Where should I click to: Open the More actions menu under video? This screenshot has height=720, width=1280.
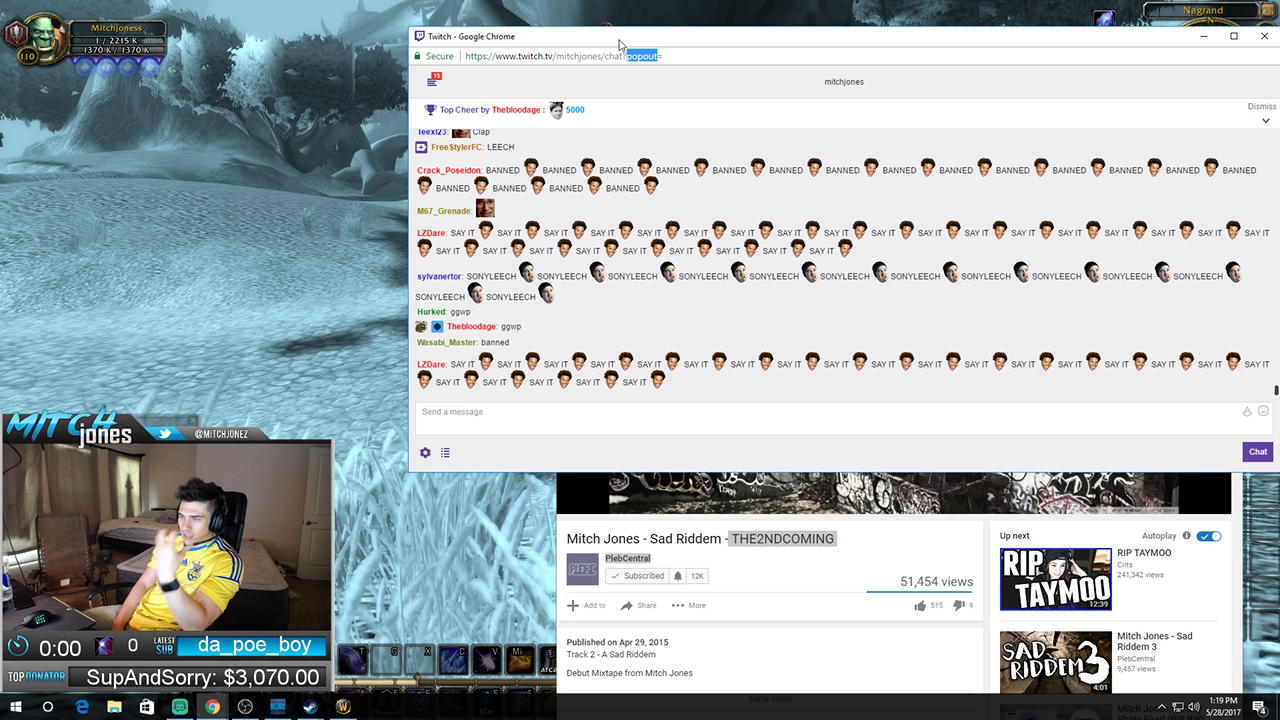[x=689, y=605]
